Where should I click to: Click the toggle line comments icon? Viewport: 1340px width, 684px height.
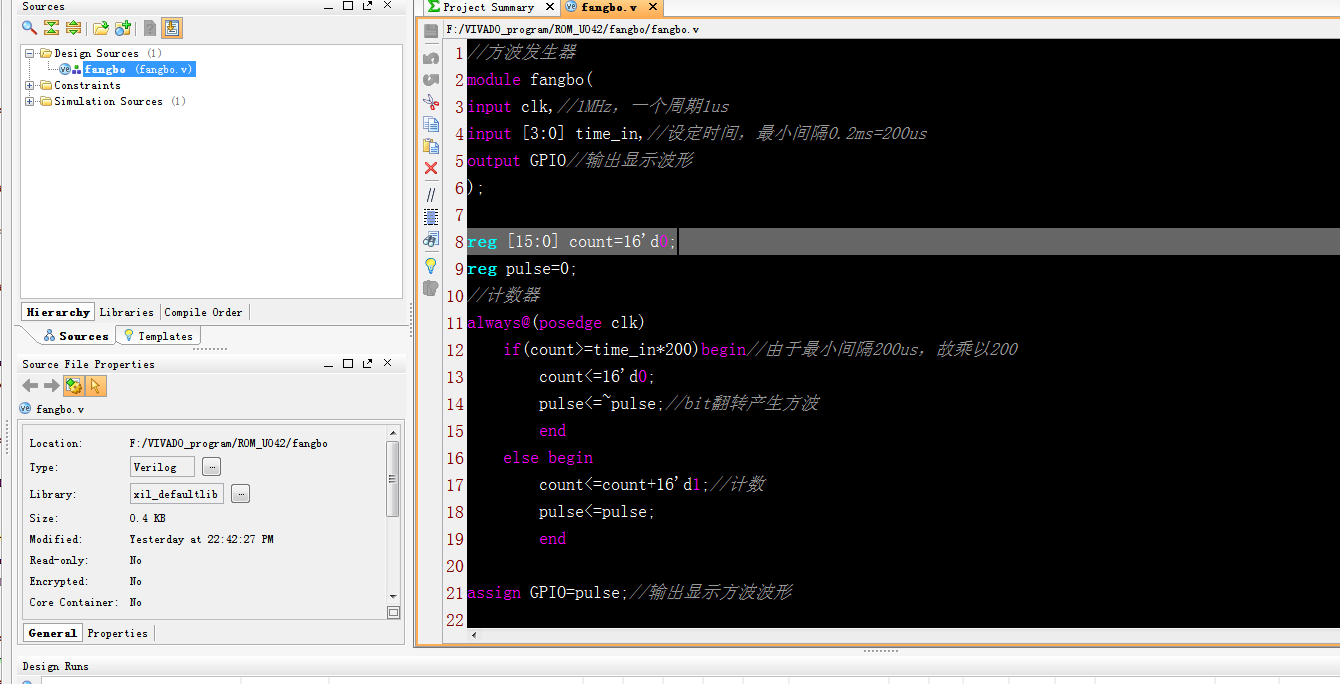click(431, 195)
